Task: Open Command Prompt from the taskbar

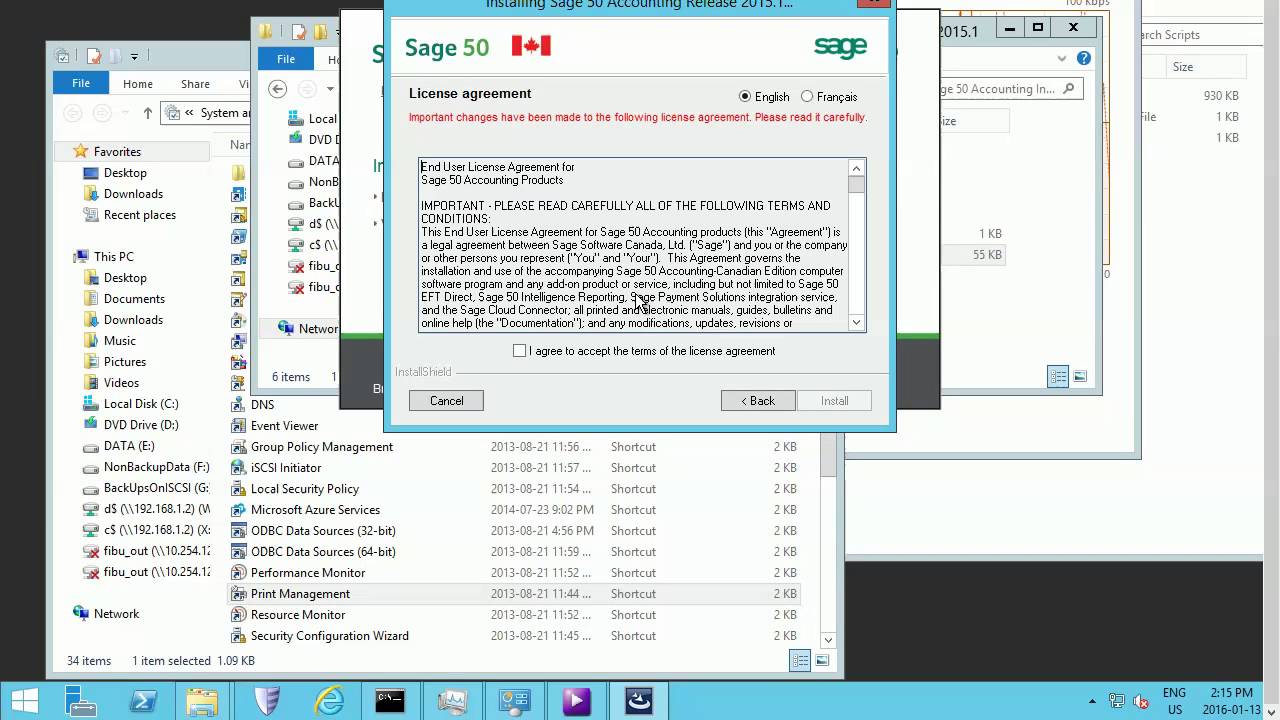Action: tap(390, 701)
